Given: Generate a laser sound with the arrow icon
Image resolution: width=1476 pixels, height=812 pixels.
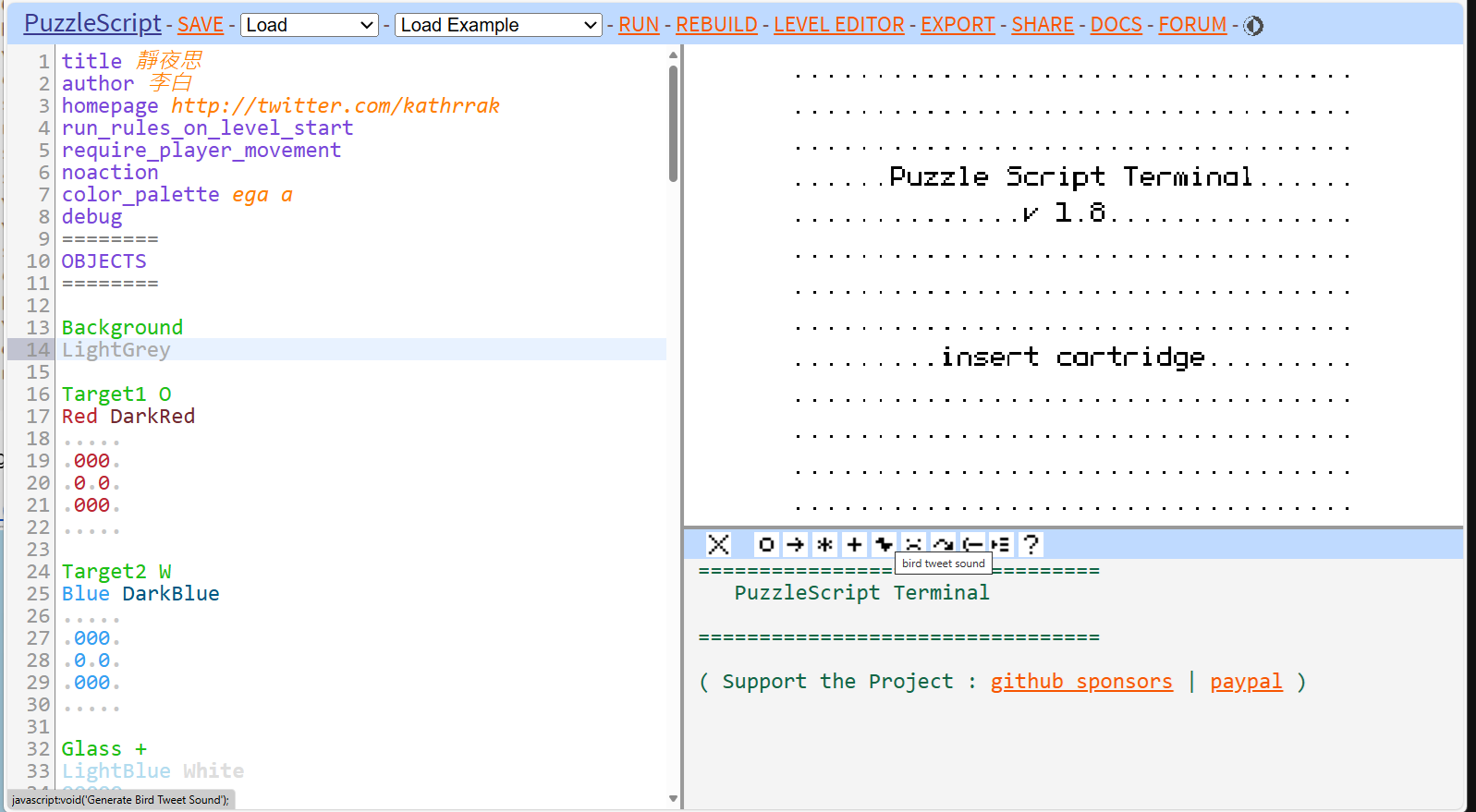Looking at the screenshot, I should click(796, 544).
